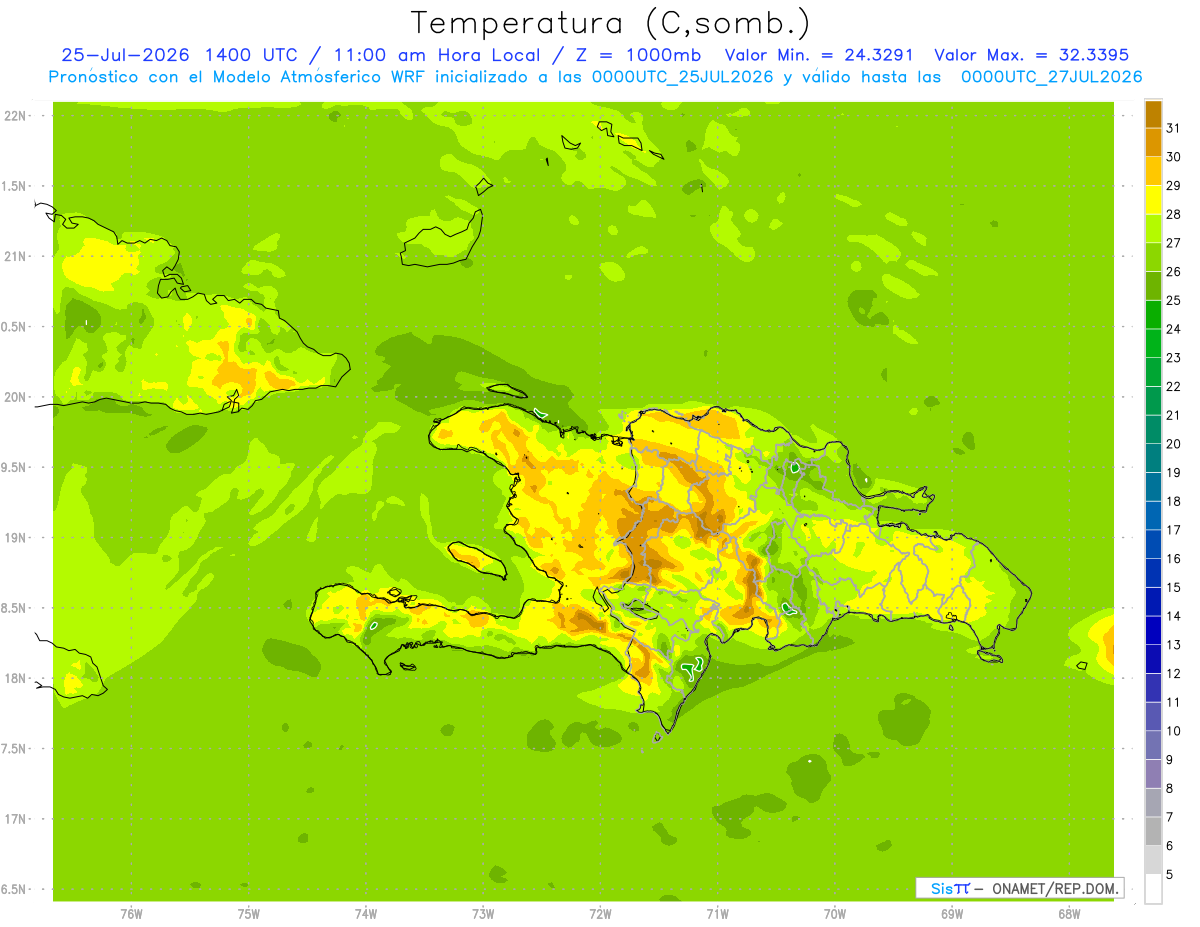Pick the legend swatch between 30 and 31

tap(1153, 143)
